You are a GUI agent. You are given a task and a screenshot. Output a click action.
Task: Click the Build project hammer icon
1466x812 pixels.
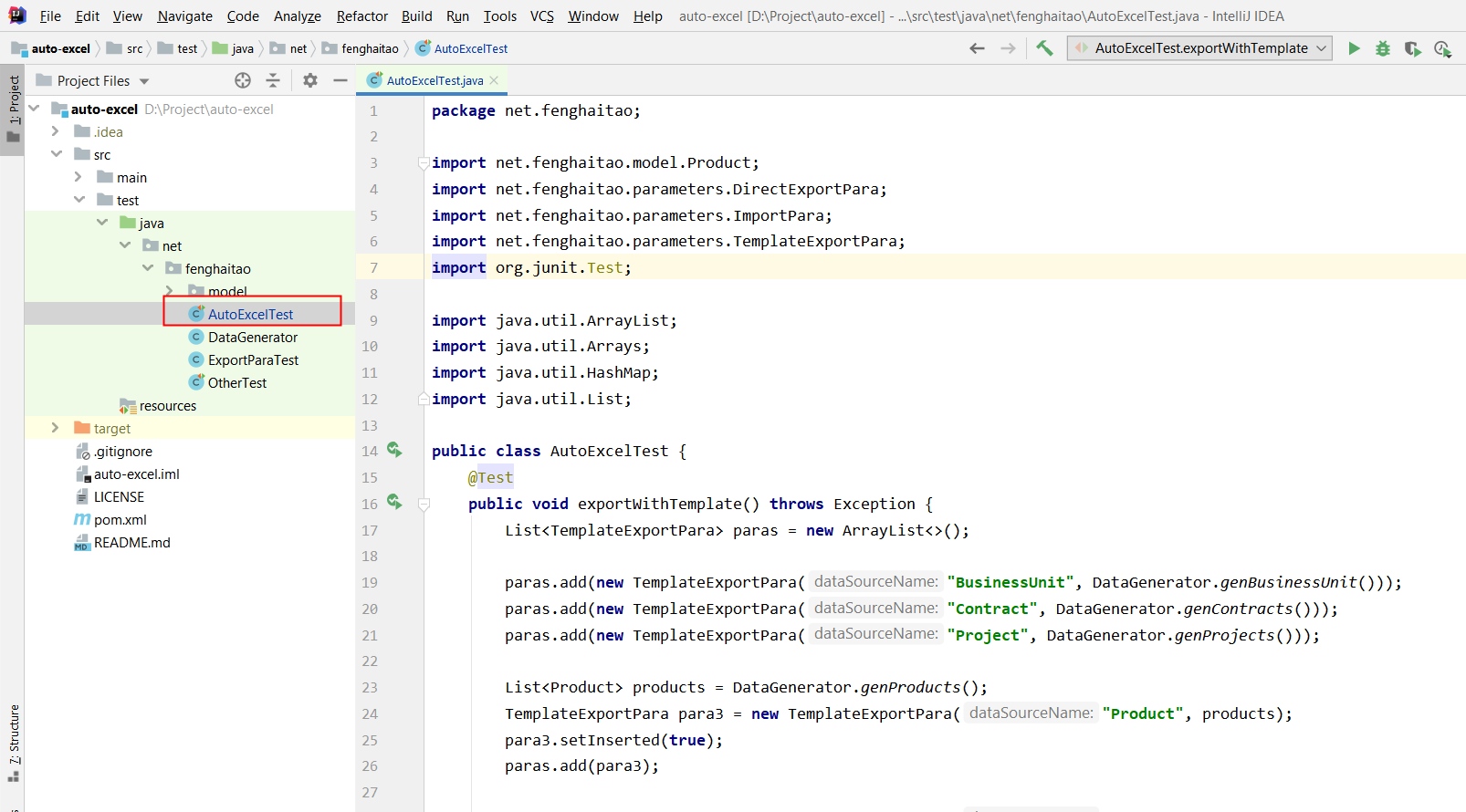pyautogui.click(x=1044, y=48)
